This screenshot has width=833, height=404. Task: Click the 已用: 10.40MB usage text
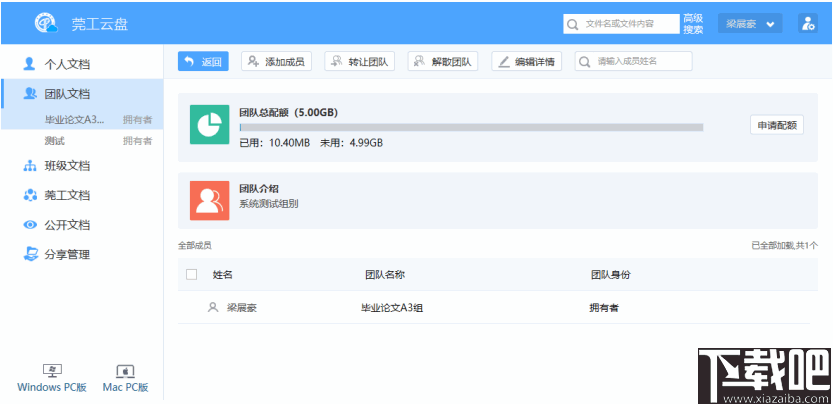coord(275,142)
